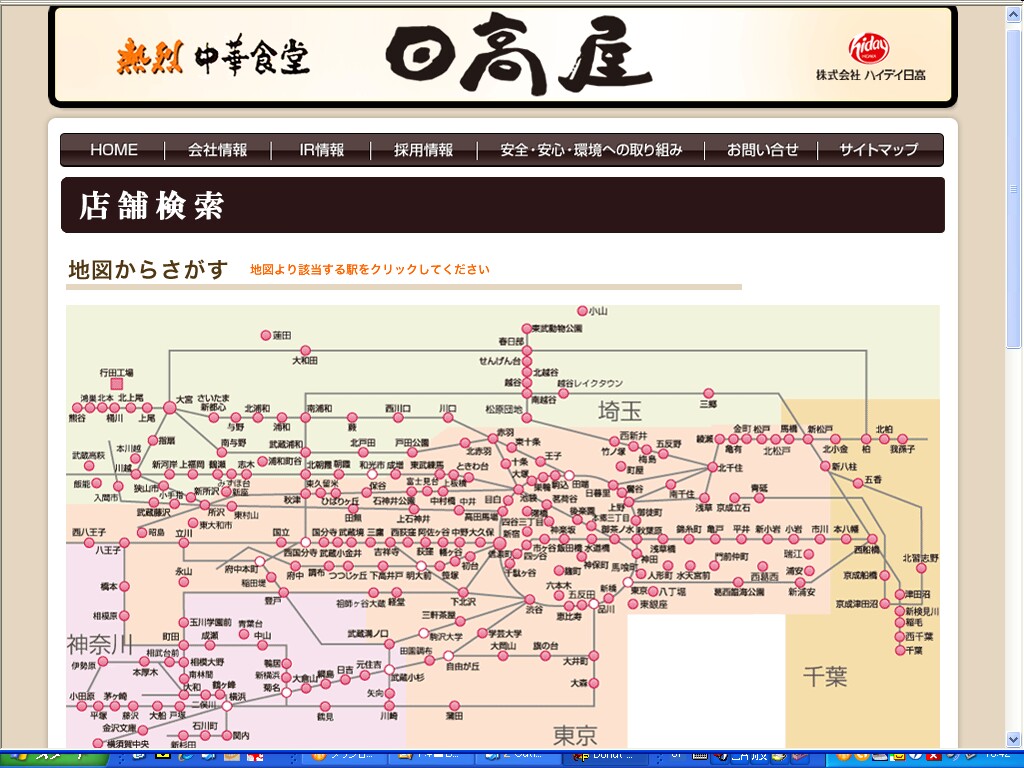Select the 川口 station dot
The height and width of the screenshot is (768, 1024).
[448, 417]
